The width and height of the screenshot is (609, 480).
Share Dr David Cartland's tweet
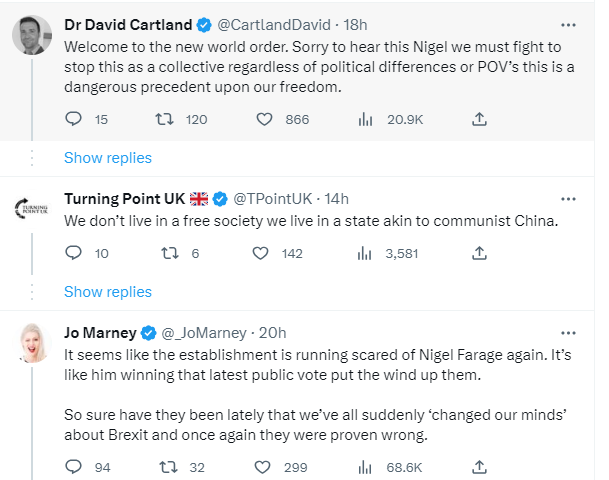pos(479,119)
